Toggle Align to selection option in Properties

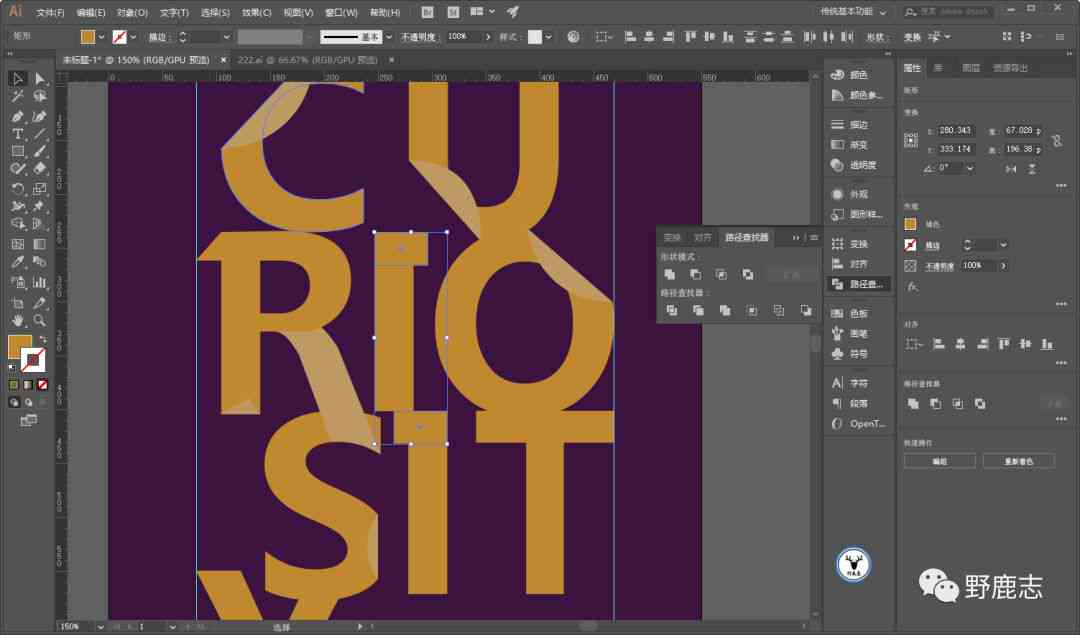pyautogui.click(x=913, y=344)
